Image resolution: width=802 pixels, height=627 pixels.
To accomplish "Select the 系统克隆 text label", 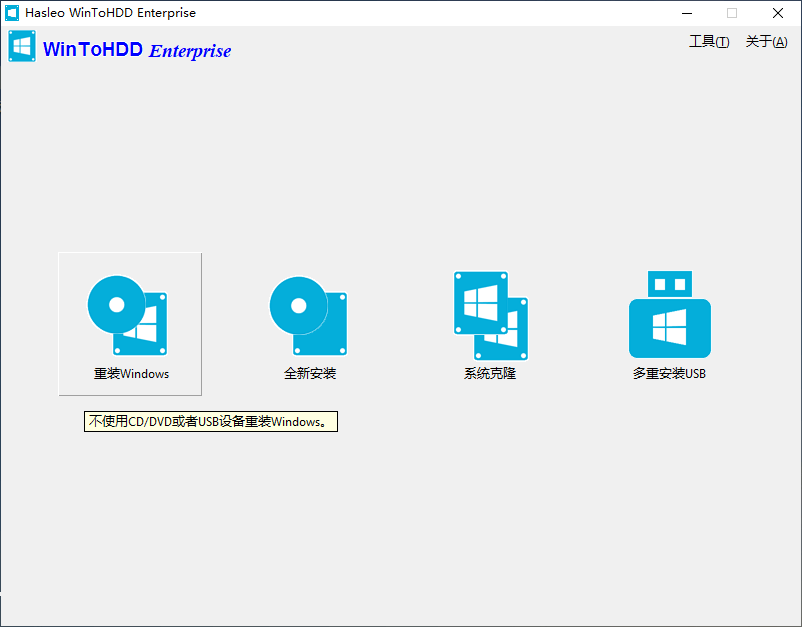I will (x=490, y=374).
